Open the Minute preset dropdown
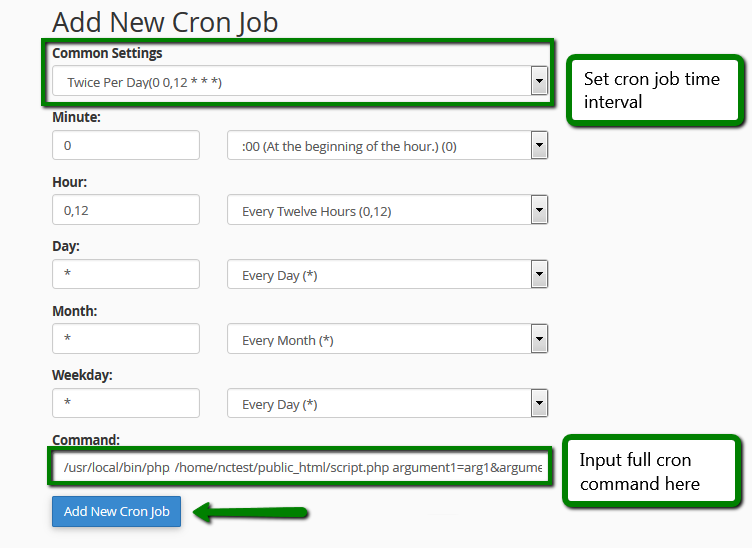The width and height of the screenshot is (752, 548). click(x=380, y=146)
